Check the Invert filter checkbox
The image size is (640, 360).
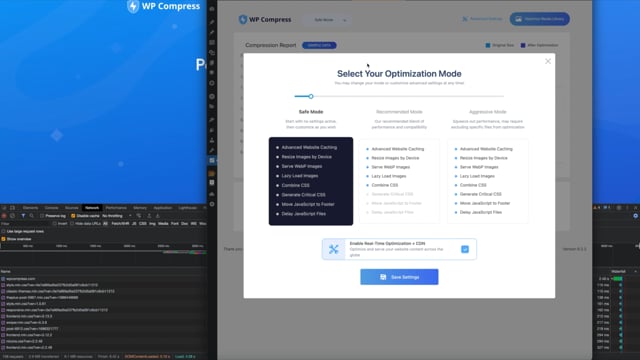[55, 224]
